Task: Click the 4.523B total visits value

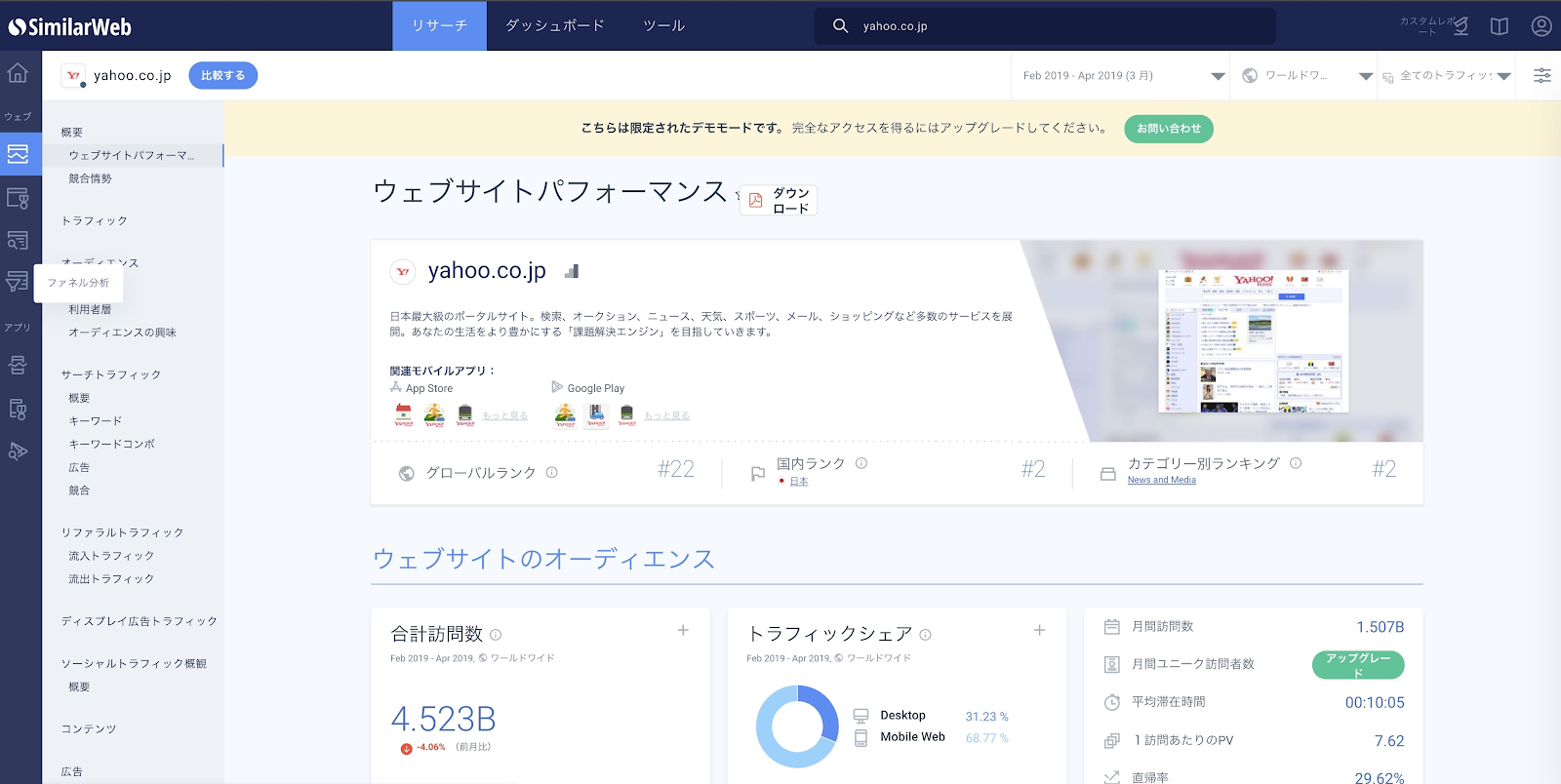Action: (x=444, y=720)
